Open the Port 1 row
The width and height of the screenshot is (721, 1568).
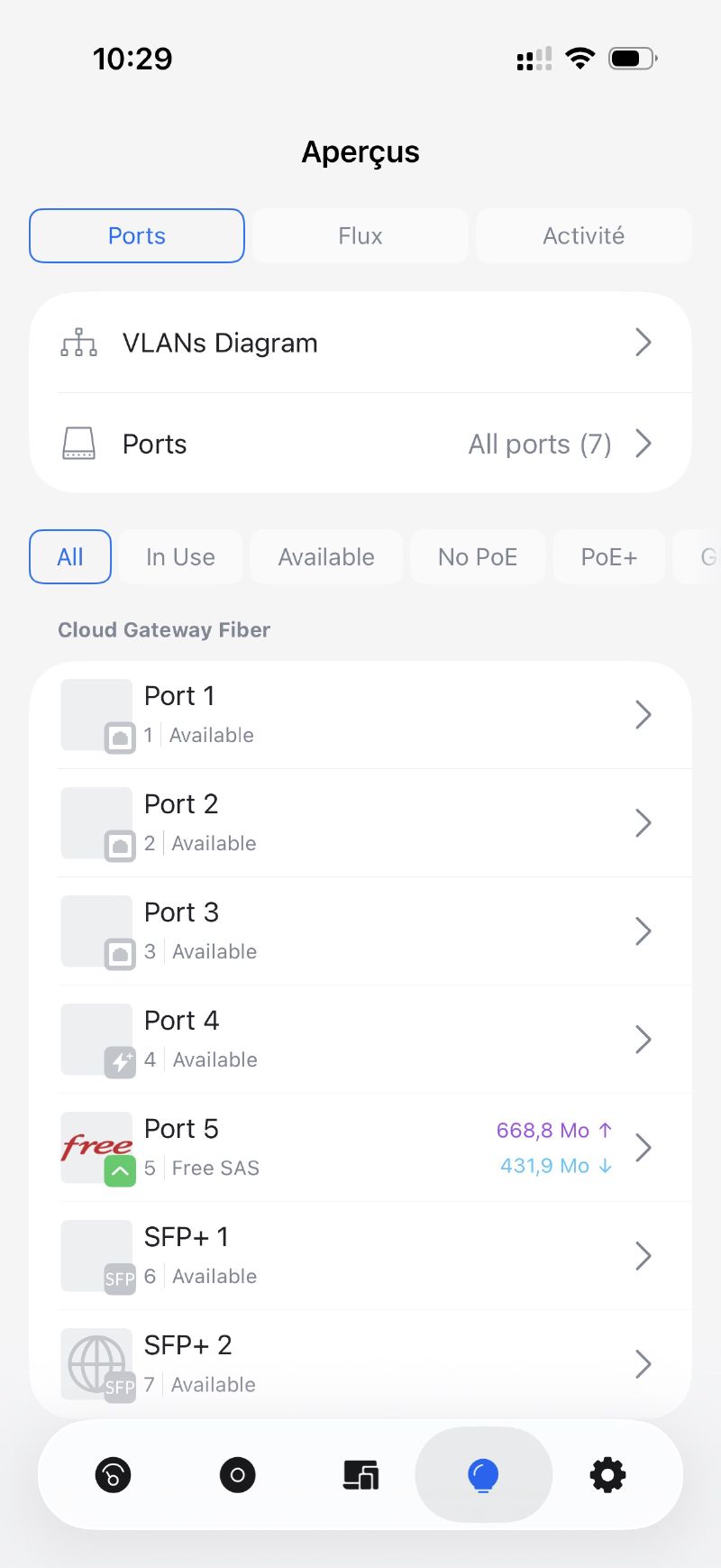point(360,714)
